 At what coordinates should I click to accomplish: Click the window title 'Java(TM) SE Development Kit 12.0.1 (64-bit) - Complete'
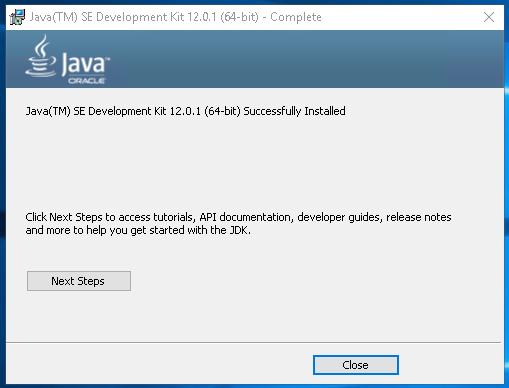point(175,17)
